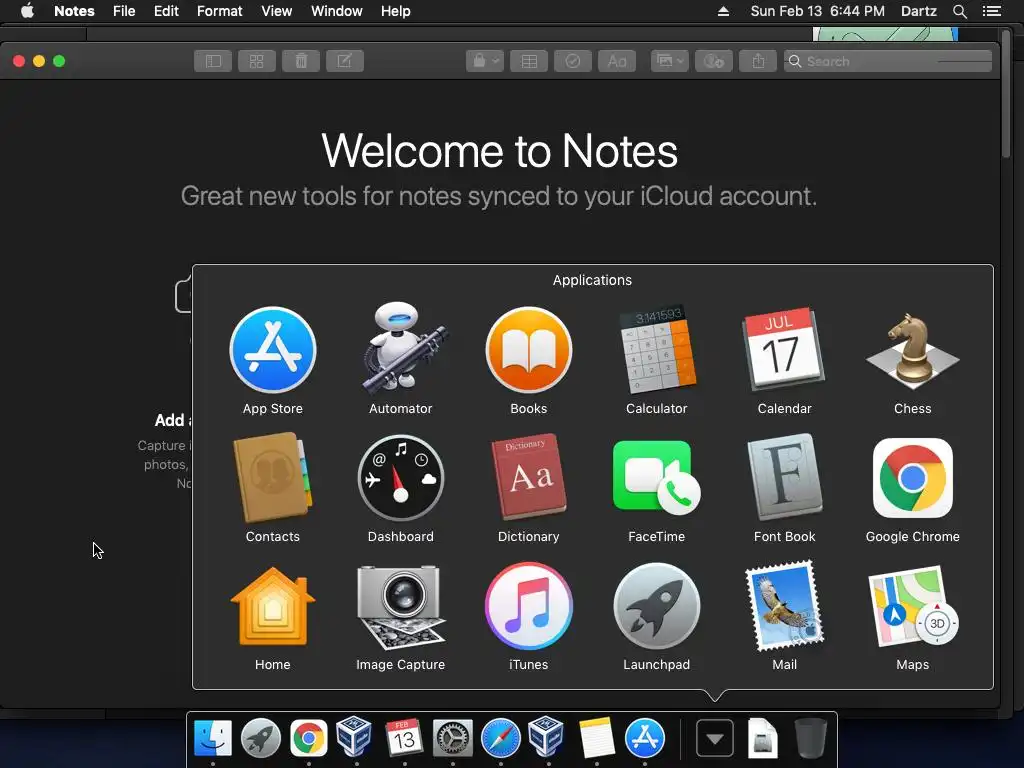Open the Help menu
Image resolution: width=1024 pixels, height=768 pixels.
point(396,11)
